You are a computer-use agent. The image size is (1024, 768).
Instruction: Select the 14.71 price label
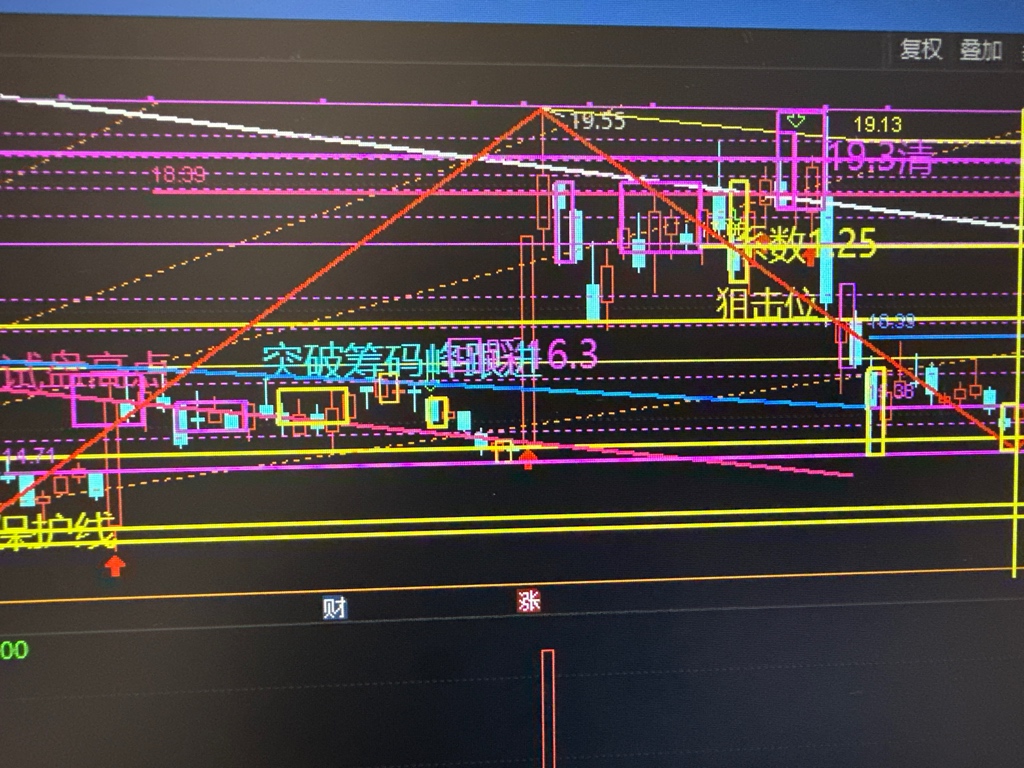[x=28, y=455]
